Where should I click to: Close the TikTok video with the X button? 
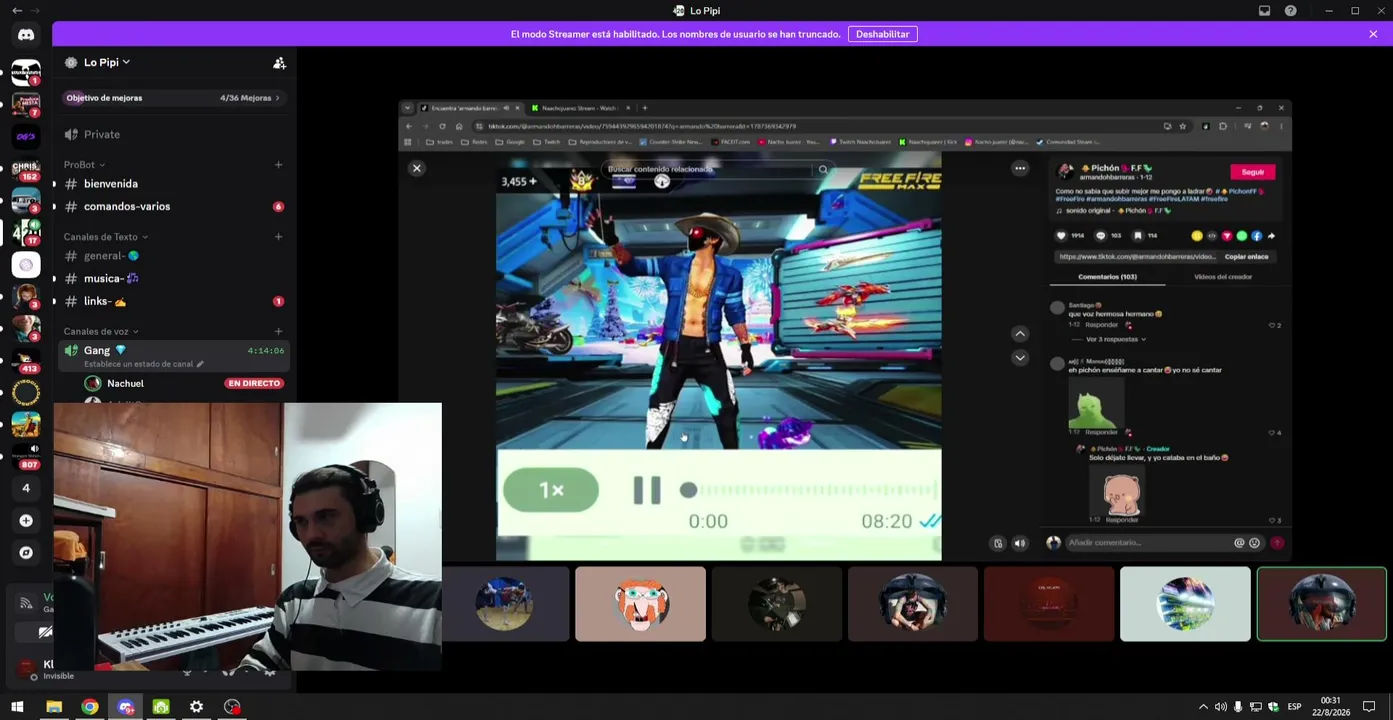[417, 168]
